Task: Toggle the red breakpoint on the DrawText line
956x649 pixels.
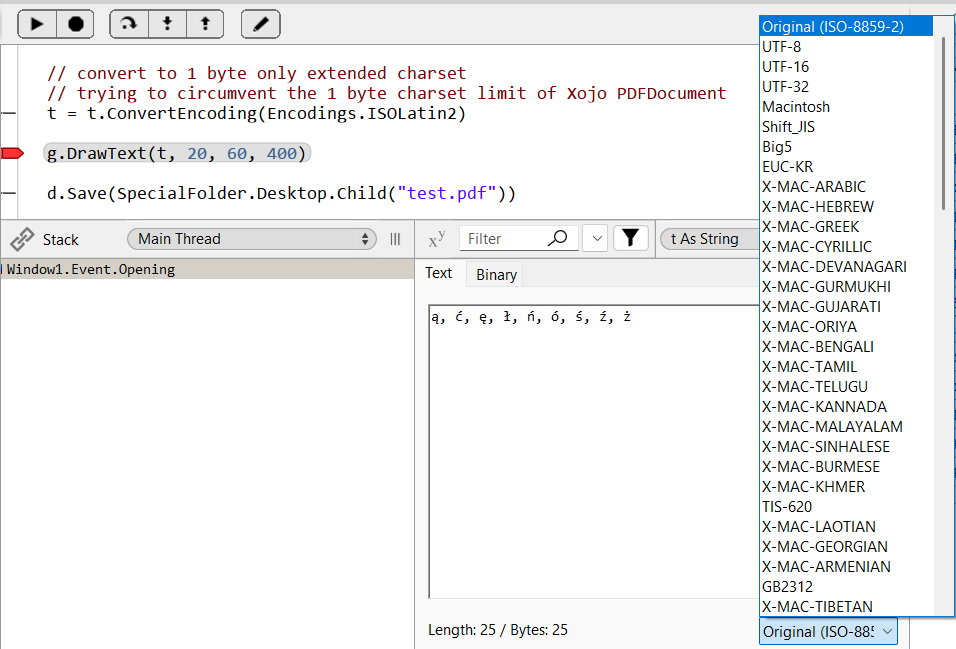Action: (12, 153)
